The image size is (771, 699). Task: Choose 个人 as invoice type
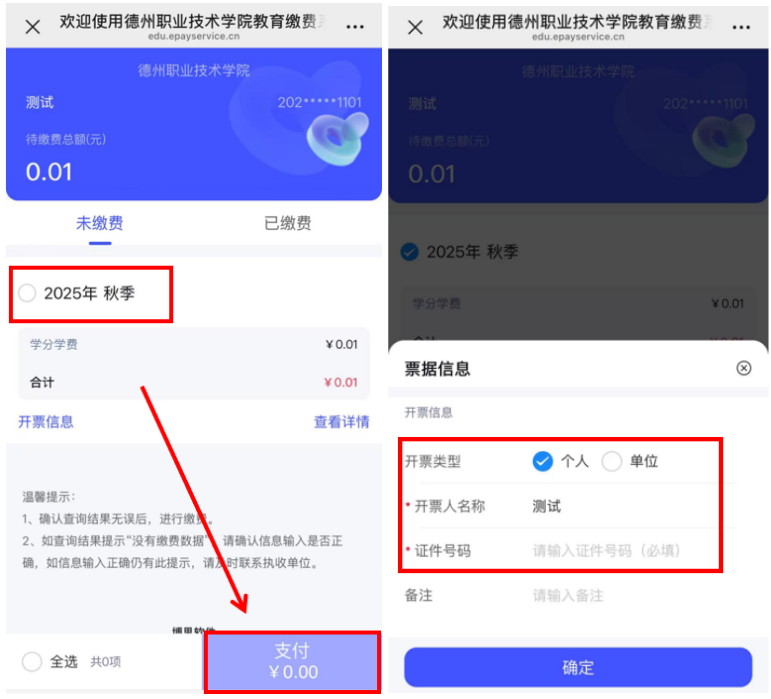pyautogui.click(x=543, y=461)
